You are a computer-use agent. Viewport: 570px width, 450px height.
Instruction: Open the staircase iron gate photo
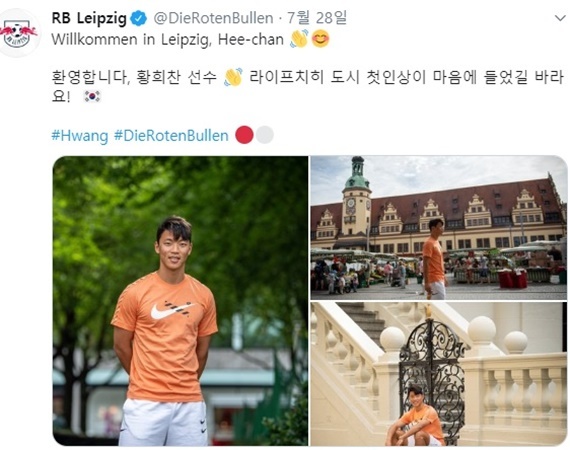[438, 374]
